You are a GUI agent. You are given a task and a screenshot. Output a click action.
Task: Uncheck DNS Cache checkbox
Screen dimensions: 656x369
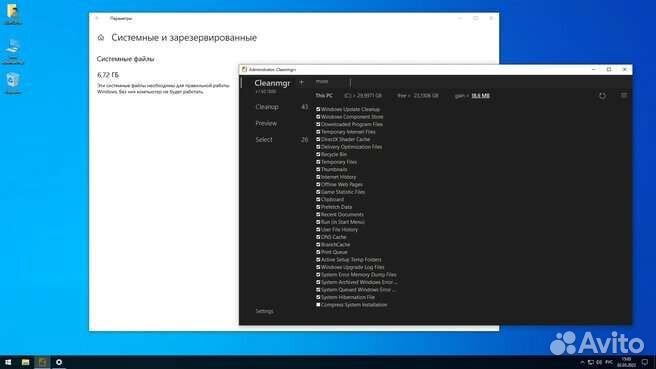tap(318, 237)
